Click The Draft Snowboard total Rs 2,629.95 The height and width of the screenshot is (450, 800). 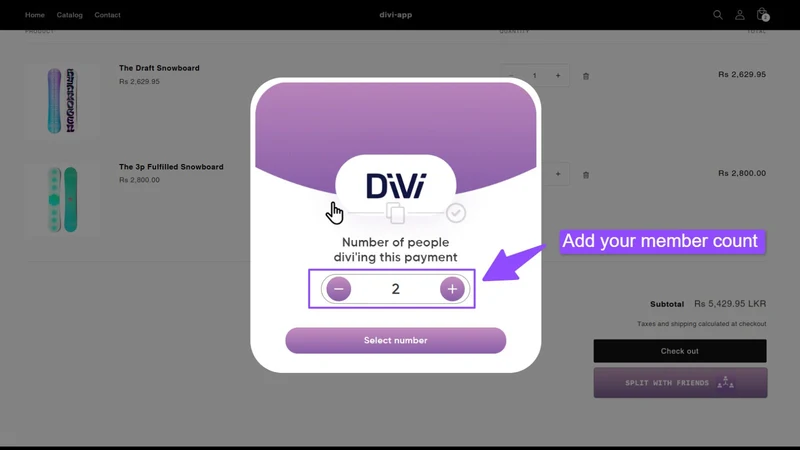click(742, 74)
